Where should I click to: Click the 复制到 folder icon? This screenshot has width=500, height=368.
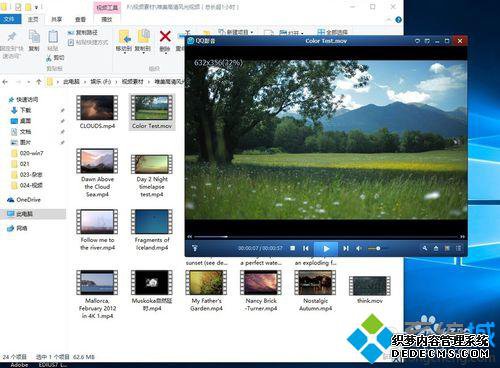(x=143, y=37)
